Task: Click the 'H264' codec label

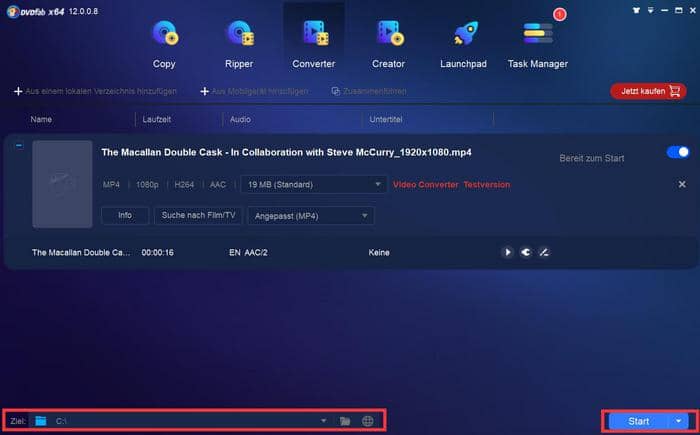Action: point(184,184)
